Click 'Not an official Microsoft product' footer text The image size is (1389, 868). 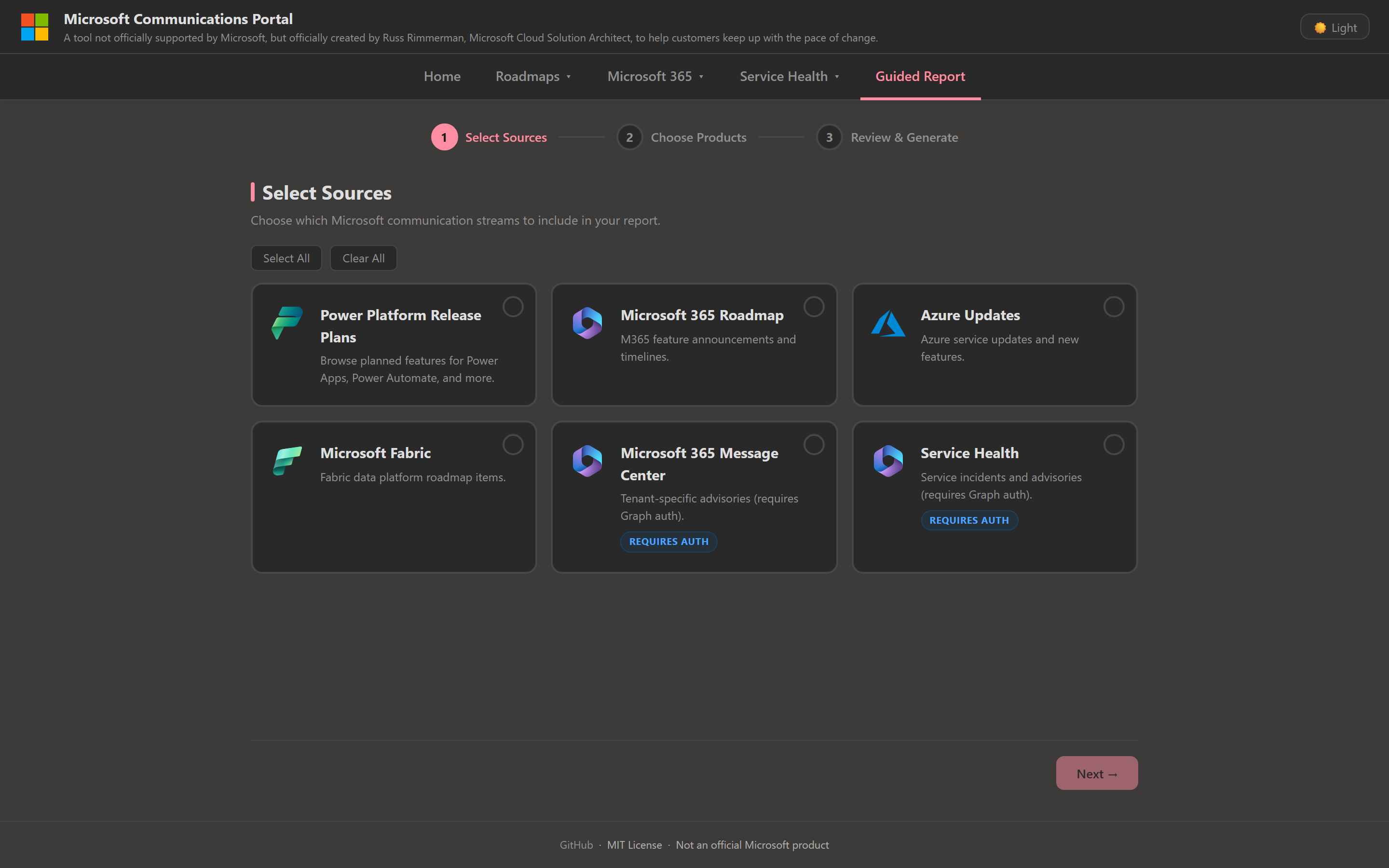pos(752,845)
